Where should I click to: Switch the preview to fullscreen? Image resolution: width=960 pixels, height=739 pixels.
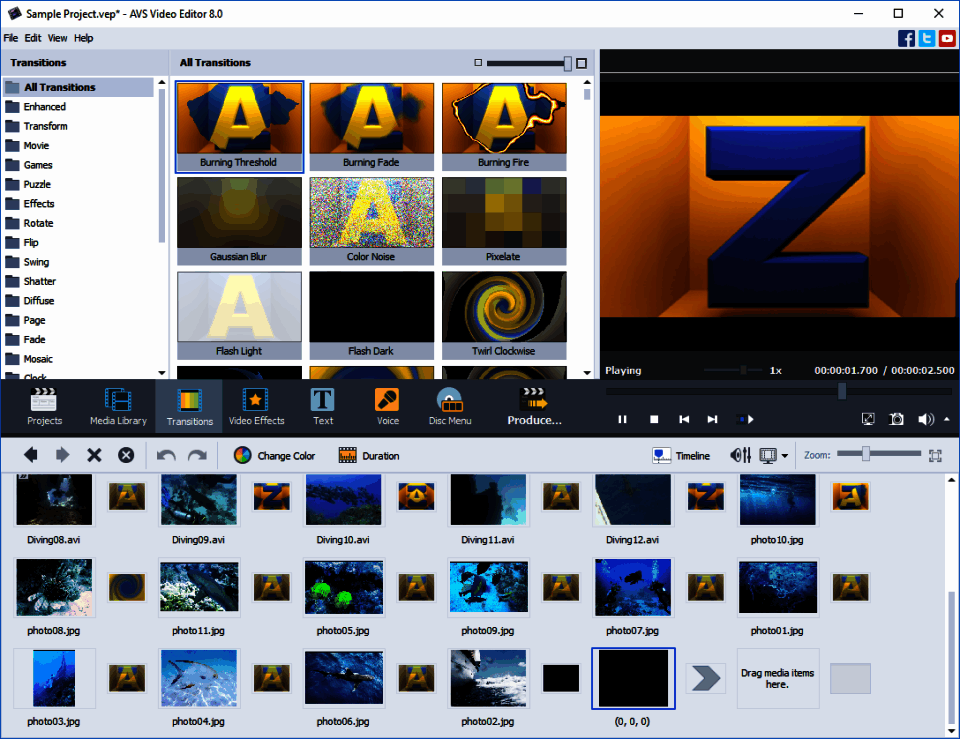(x=868, y=419)
